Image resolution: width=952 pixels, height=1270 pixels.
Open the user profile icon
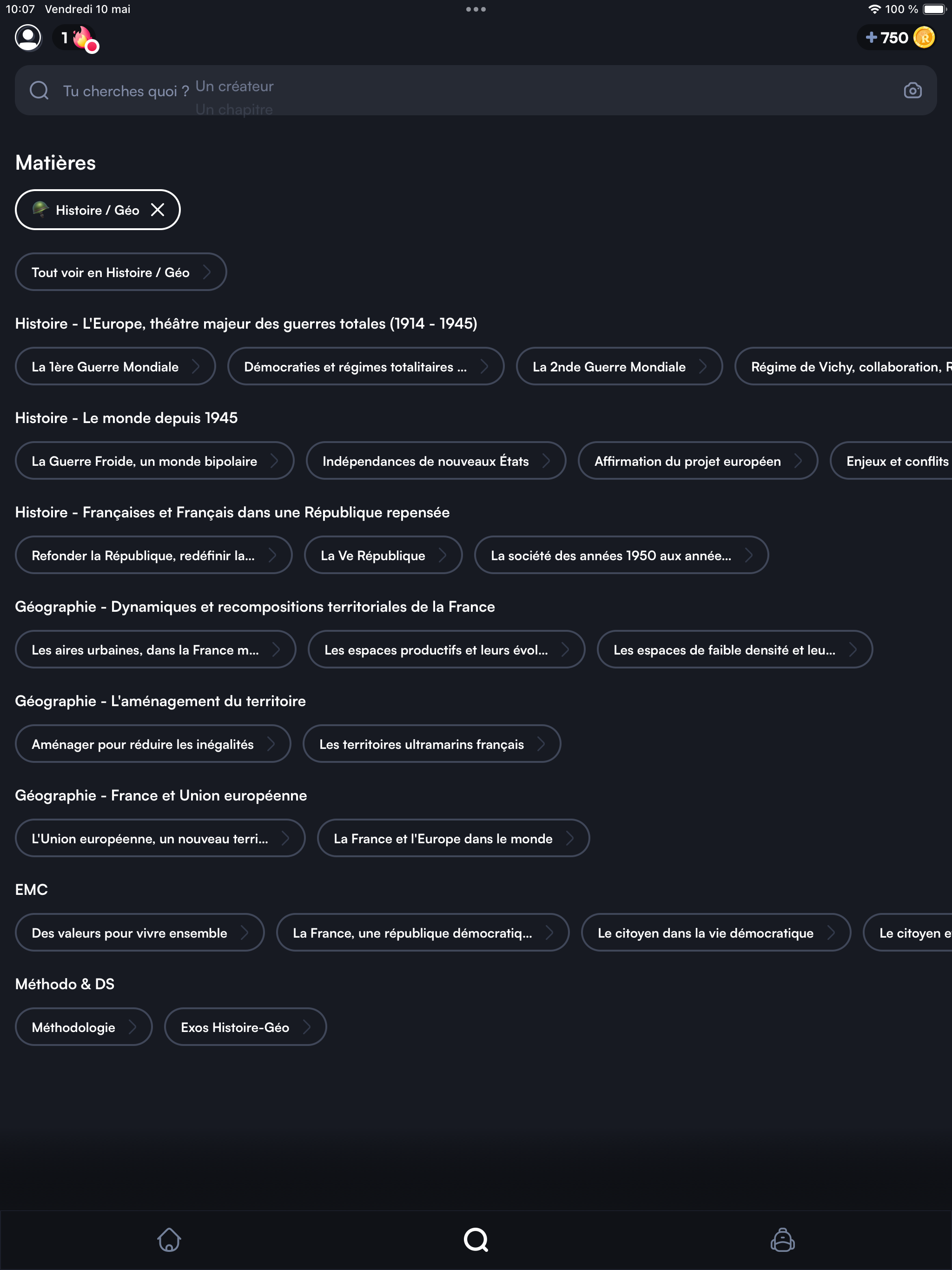[x=27, y=38]
